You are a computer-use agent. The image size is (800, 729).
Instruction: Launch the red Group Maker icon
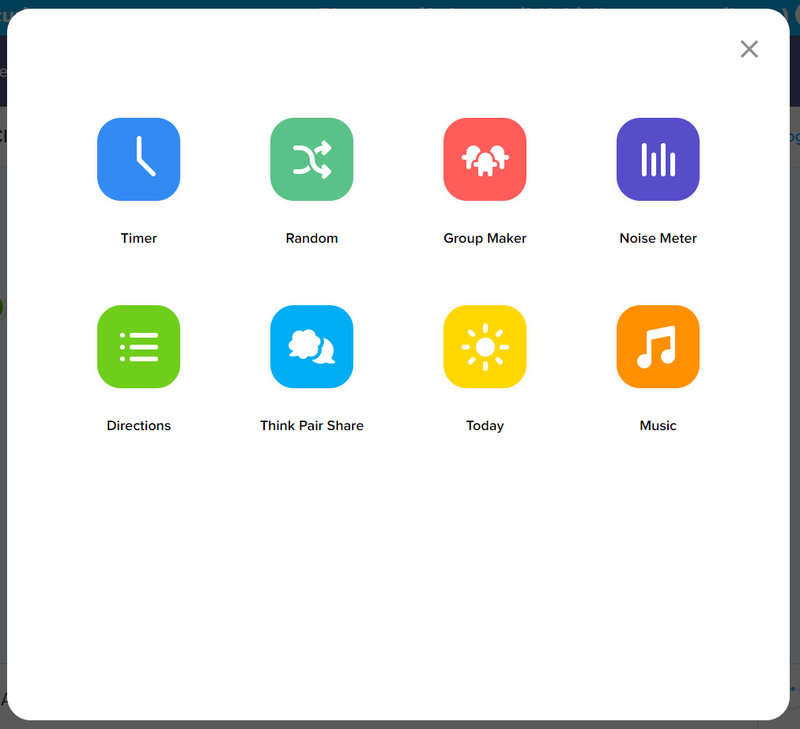[485, 159]
